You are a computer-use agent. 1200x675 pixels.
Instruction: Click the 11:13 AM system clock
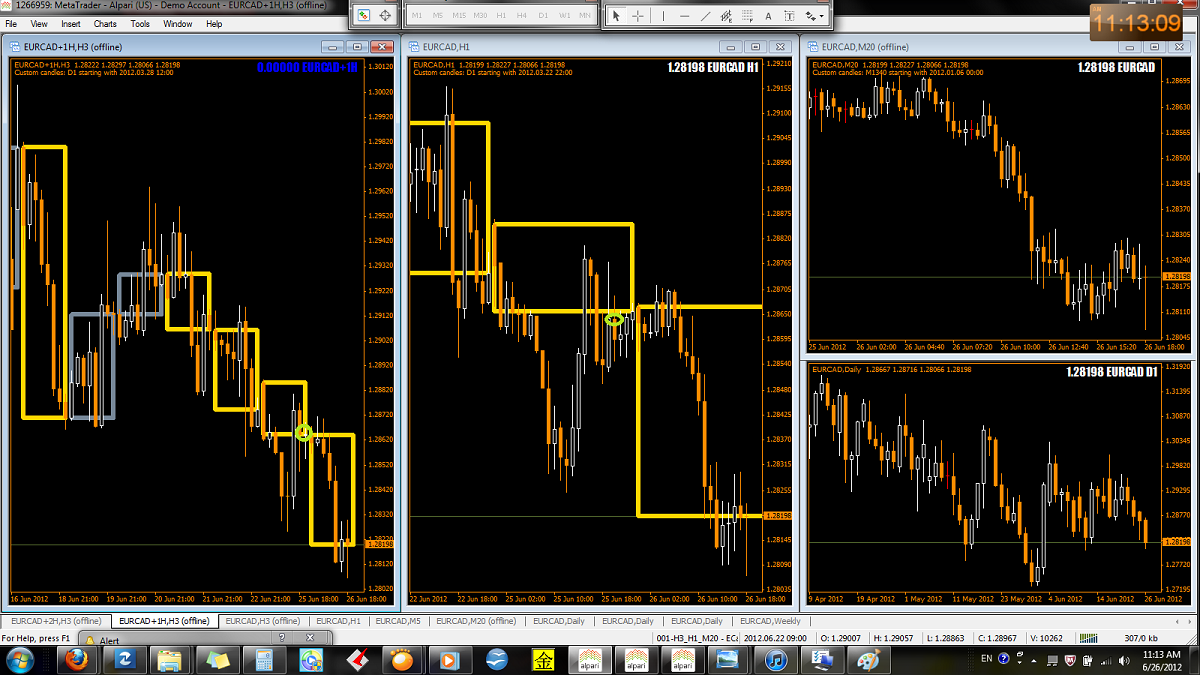(1161, 653)
